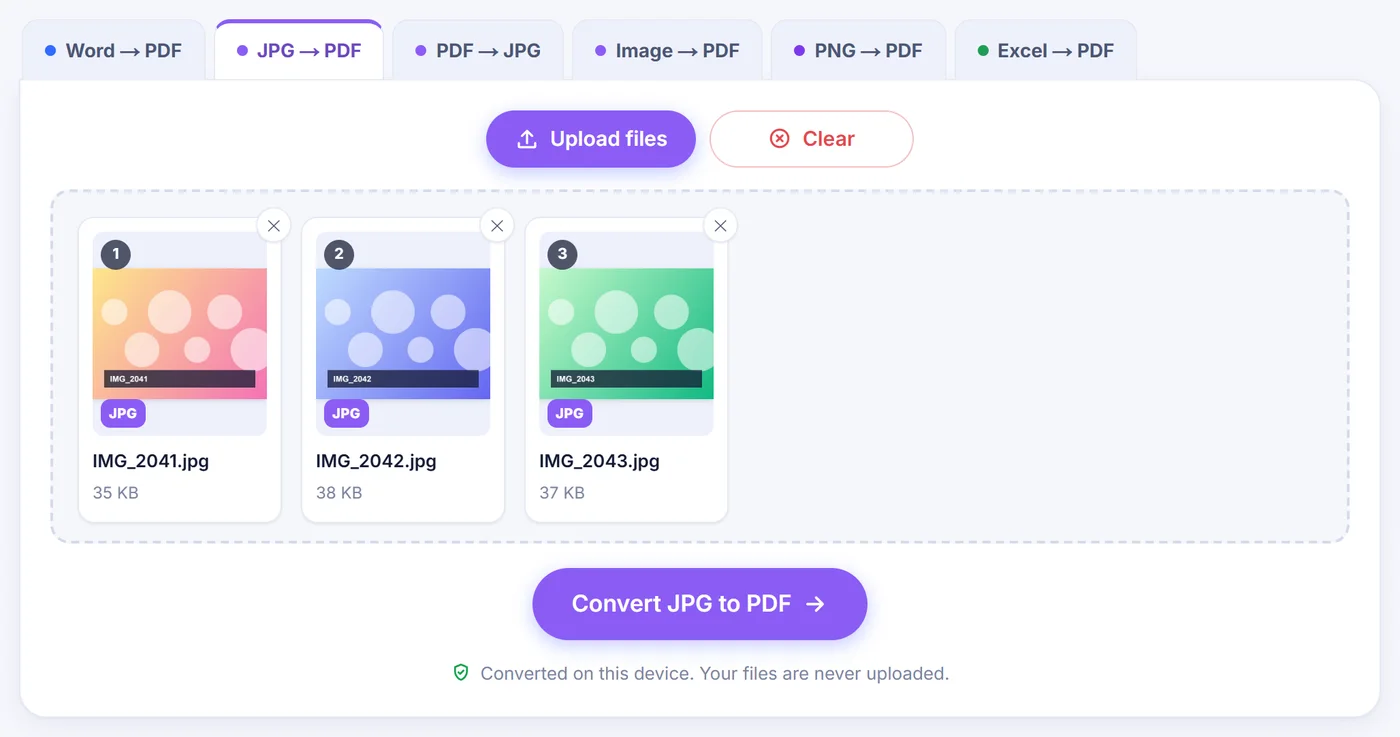
Task: Click the number 1 order badge
Action: [116, 254]
